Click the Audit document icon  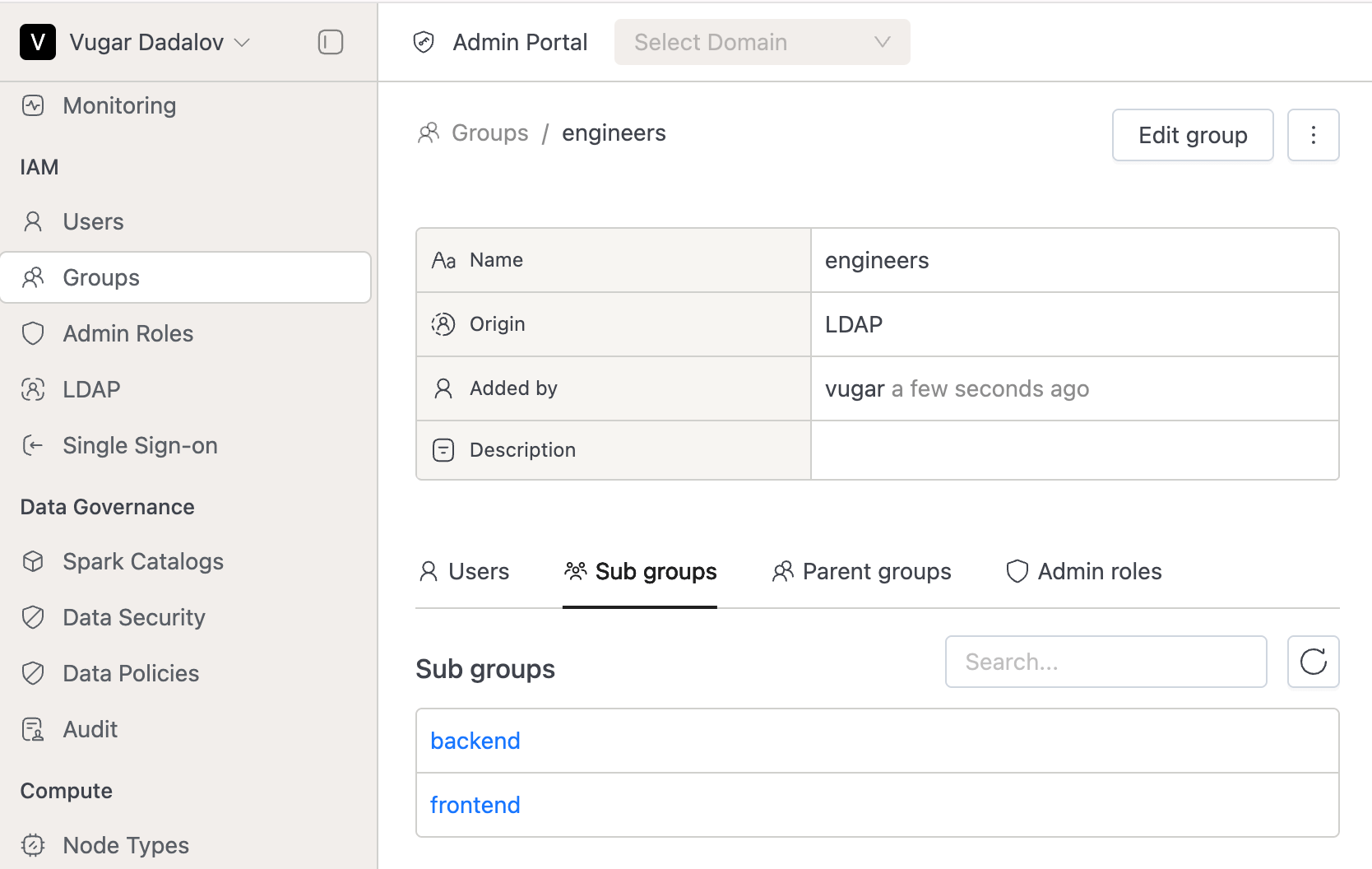pos(33,729)
